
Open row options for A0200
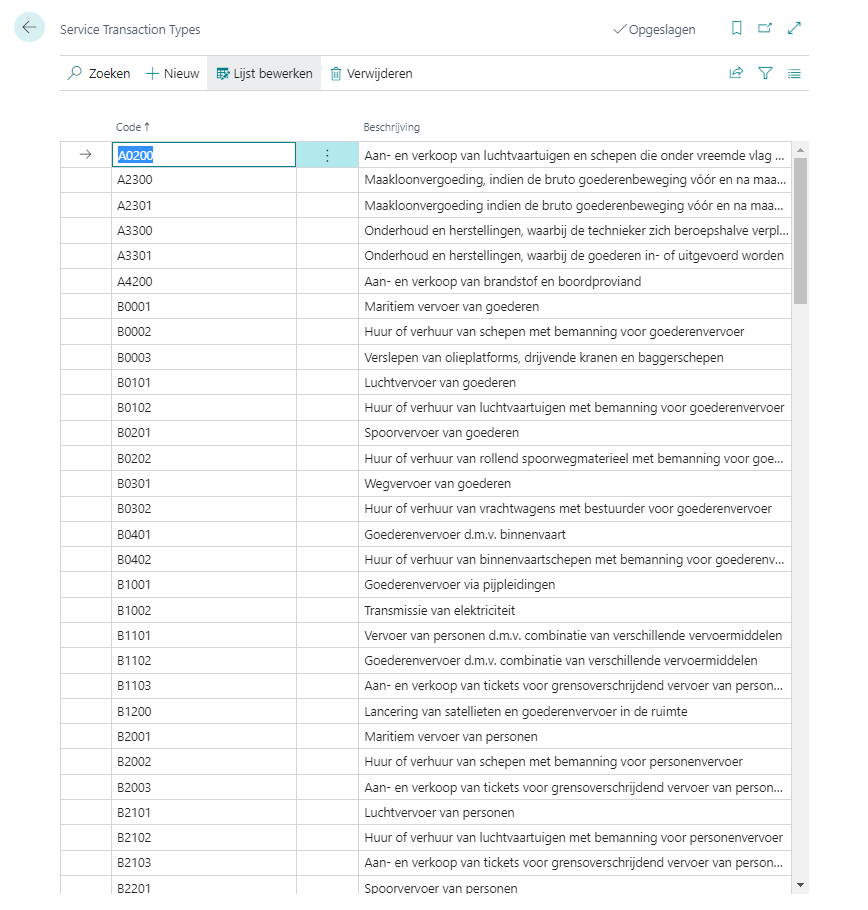point(327,155)
